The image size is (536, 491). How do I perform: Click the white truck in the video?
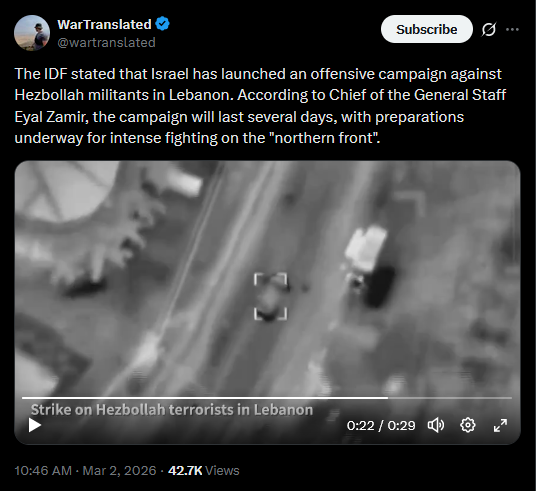point(366,250)
